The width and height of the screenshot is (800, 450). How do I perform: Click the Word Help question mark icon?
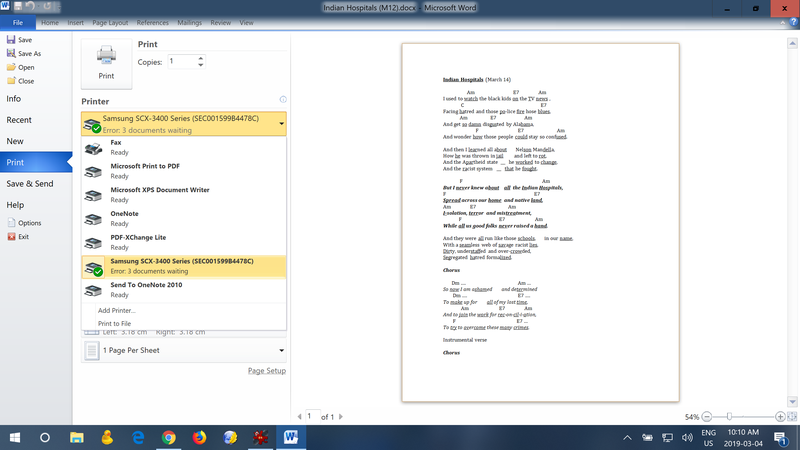point(794,22)
